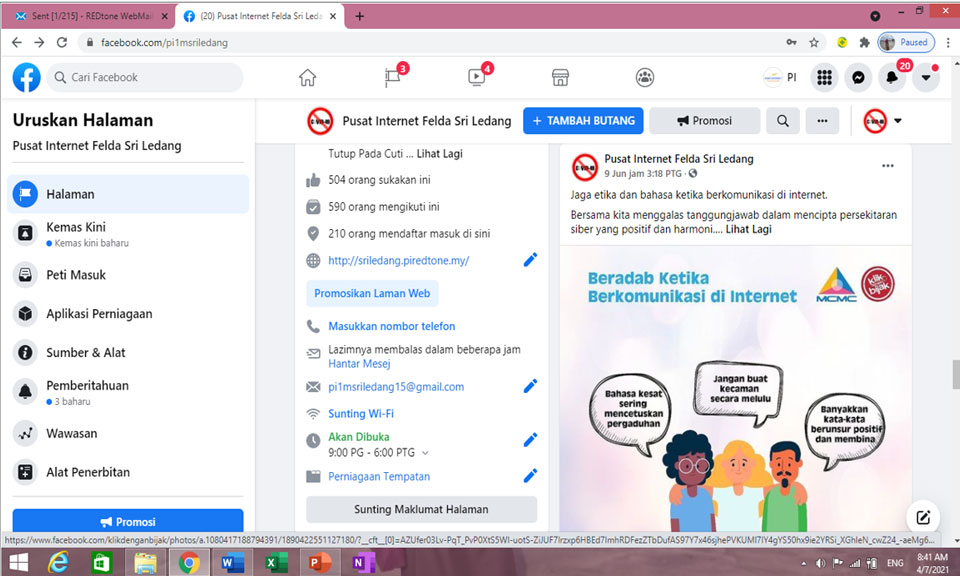Open Pages flag icon with 3 notifications

click(x=393, y=78)
